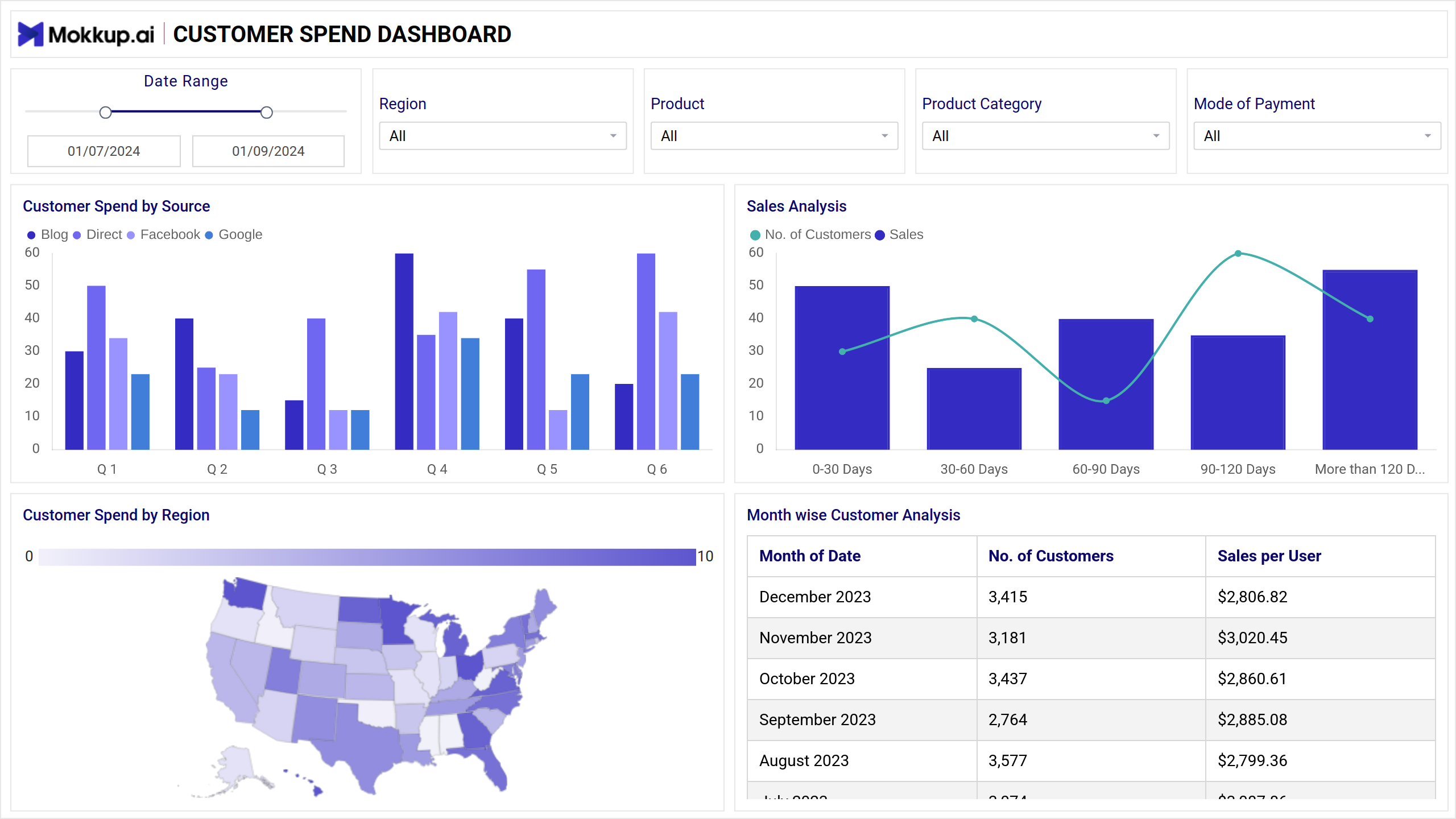1456x819 pixels.
Task: Click the sales value $2,806.82
Action: [1252, 597]
